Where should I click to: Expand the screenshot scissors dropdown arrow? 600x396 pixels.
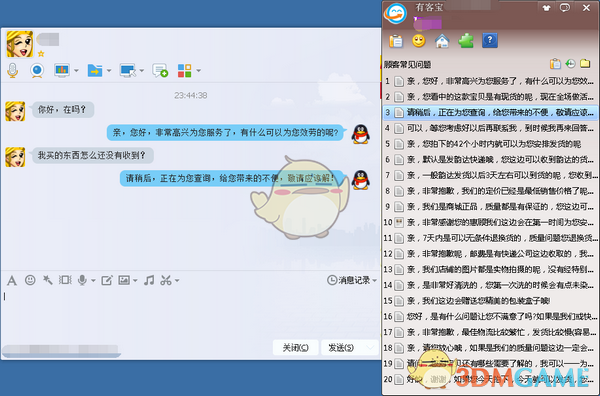[x=177, y=280]
